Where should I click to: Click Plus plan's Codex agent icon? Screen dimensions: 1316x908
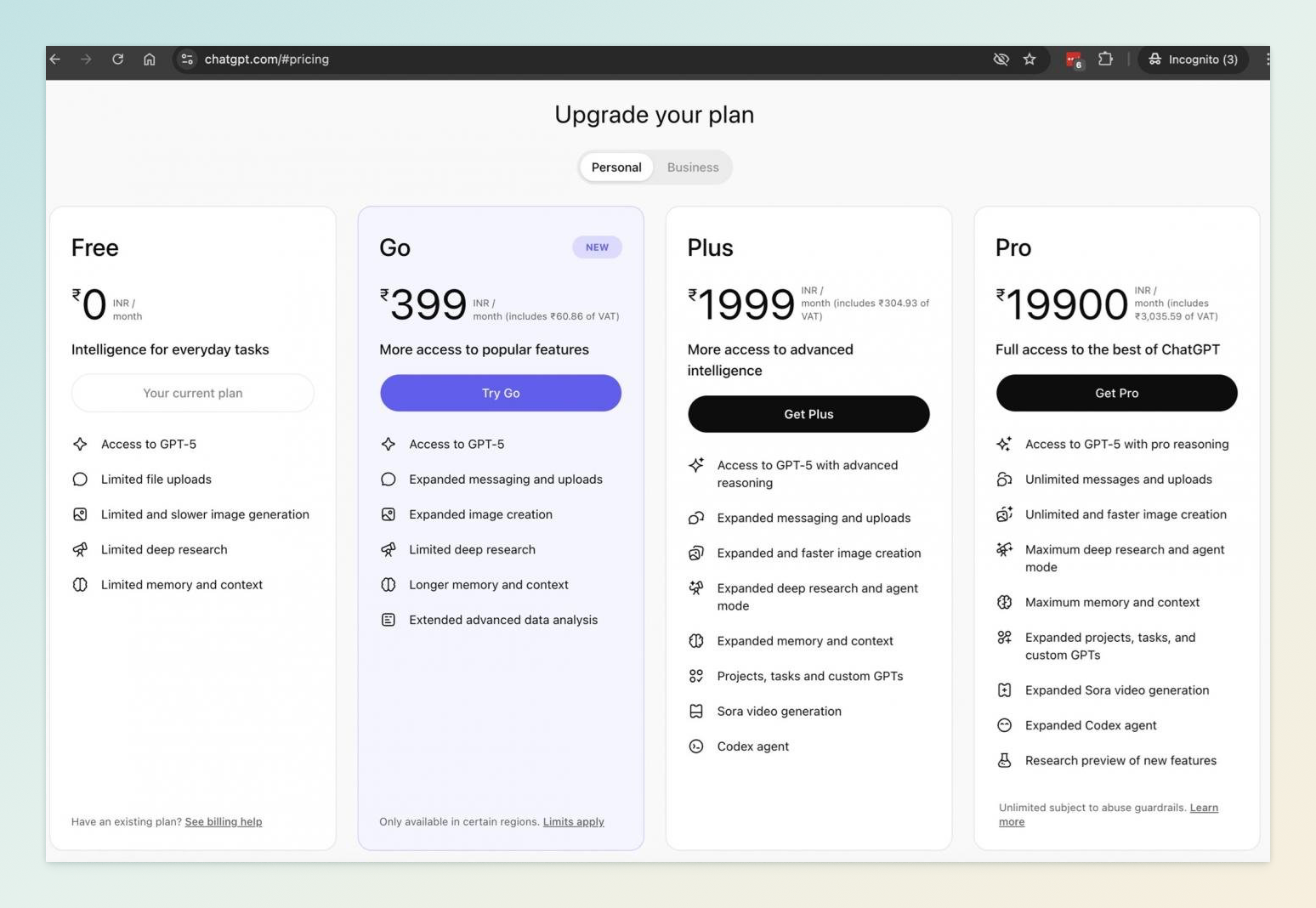696,746
